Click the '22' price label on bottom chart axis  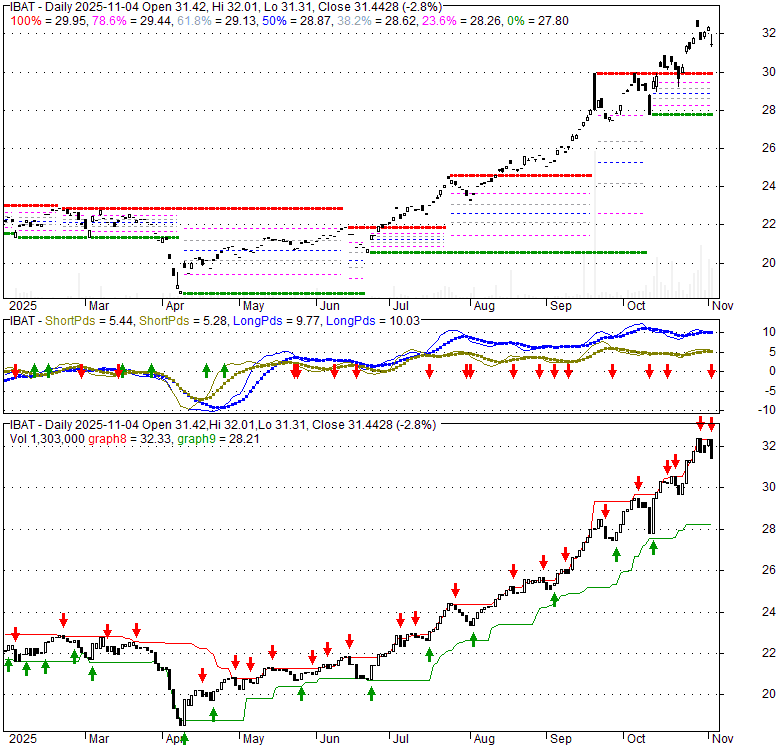tap(769, 652)
